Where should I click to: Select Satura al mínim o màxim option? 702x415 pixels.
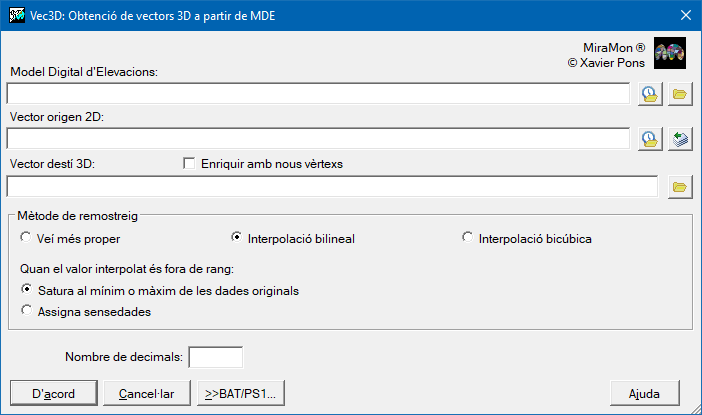pyautogui.click(x=26, y=291)
